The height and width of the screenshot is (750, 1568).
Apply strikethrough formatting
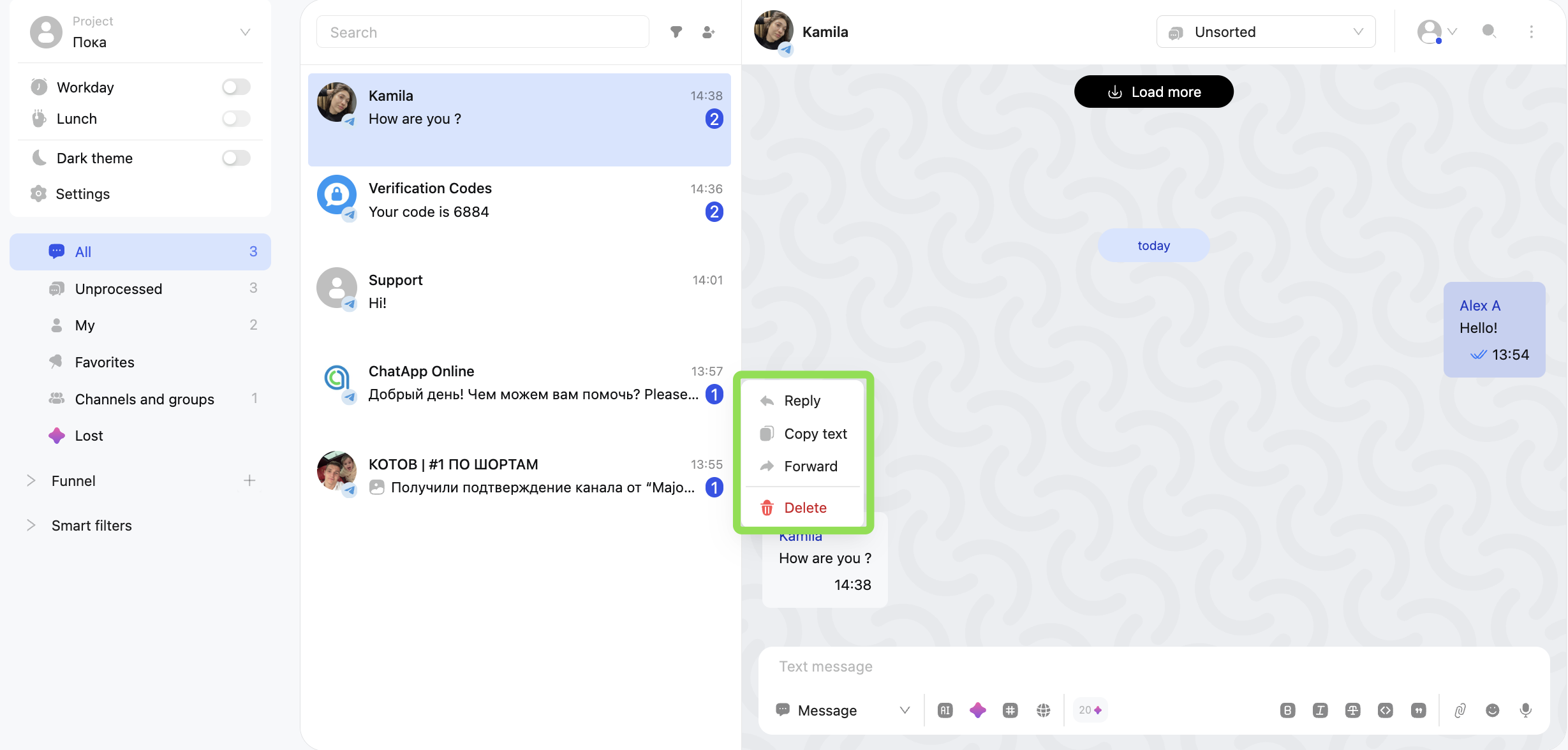(x=1352, y=710)
